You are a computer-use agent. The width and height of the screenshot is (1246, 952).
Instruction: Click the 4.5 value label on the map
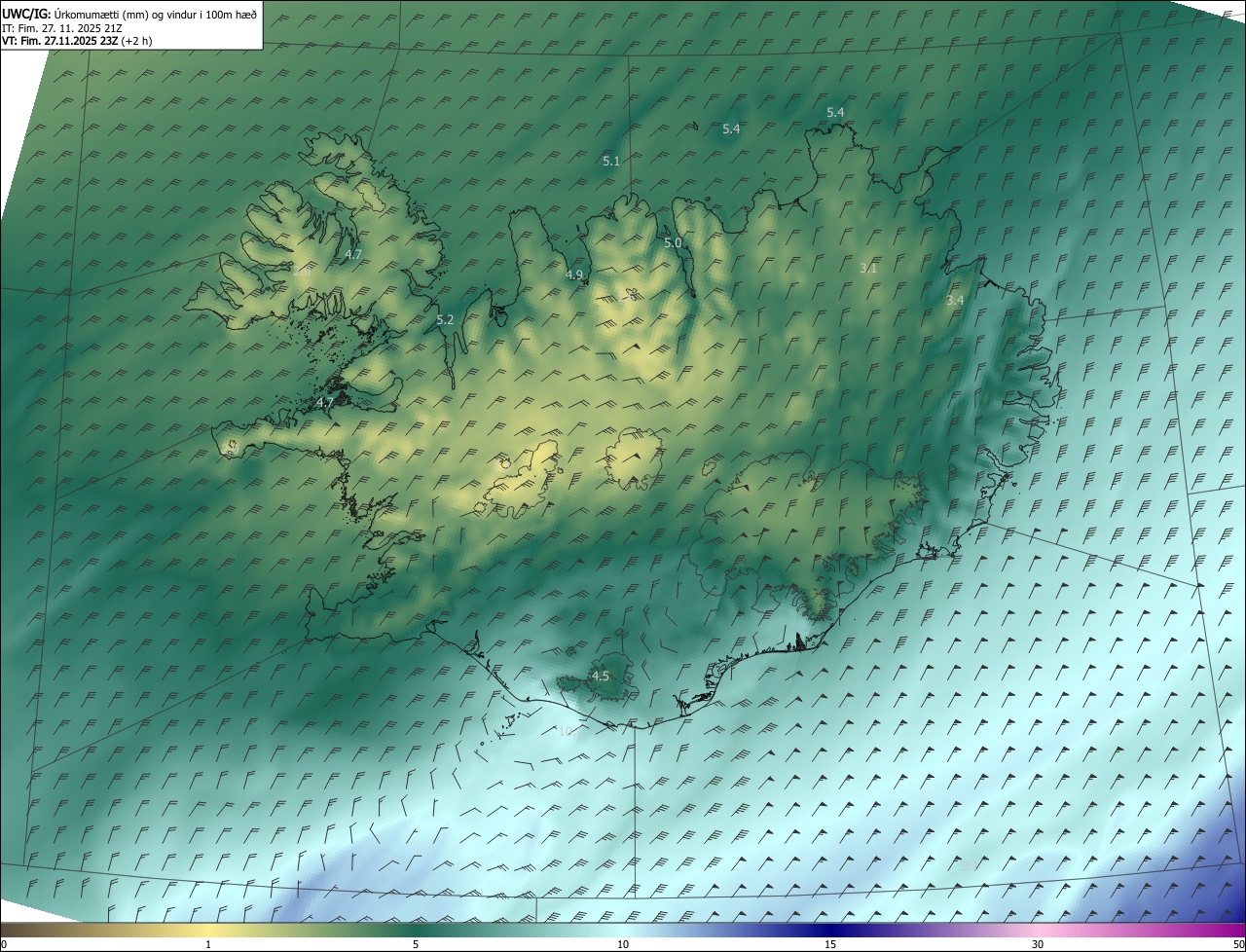(x=601, y=676)
